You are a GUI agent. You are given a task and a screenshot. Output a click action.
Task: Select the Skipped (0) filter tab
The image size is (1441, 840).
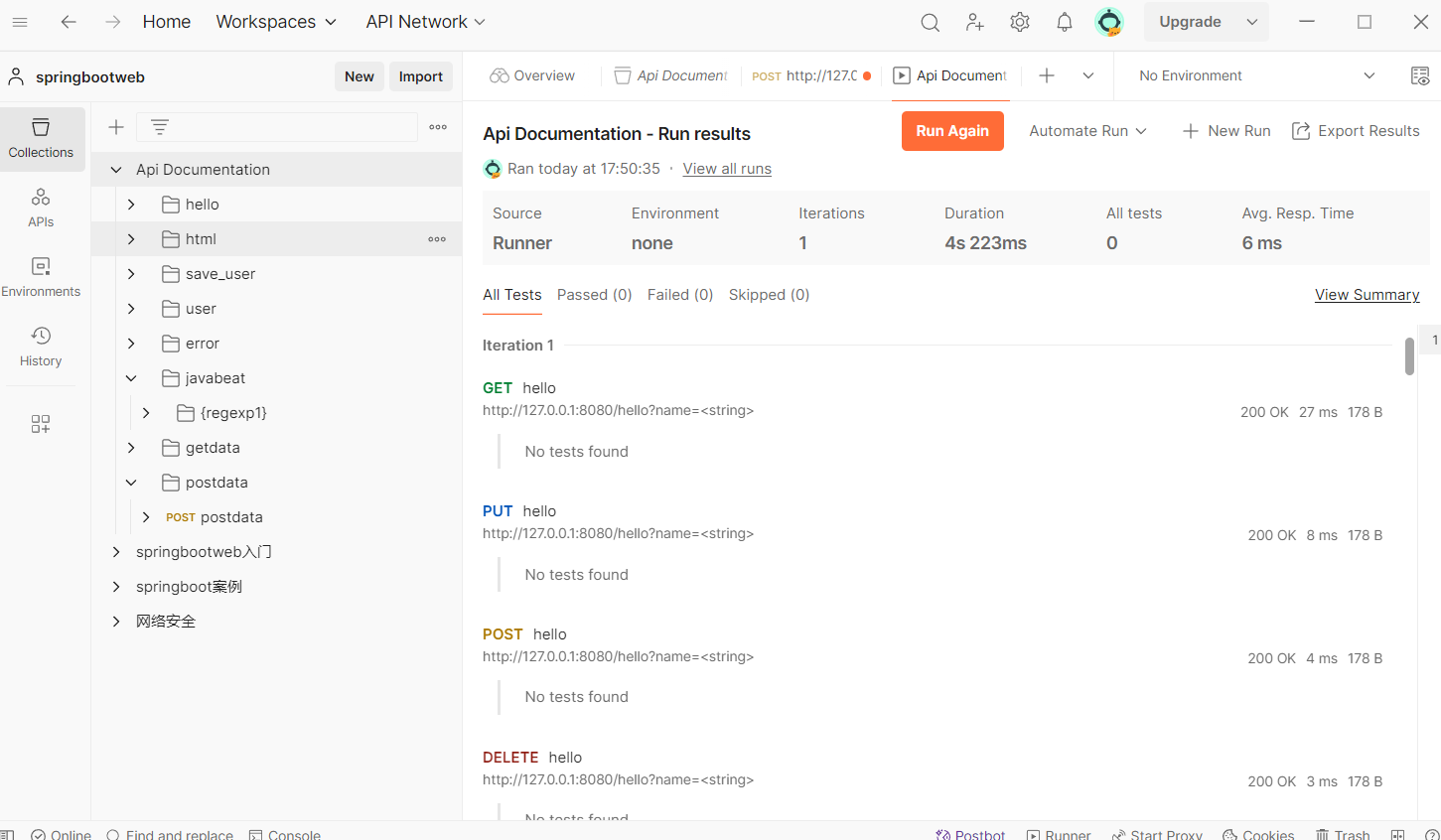point(770,295)
